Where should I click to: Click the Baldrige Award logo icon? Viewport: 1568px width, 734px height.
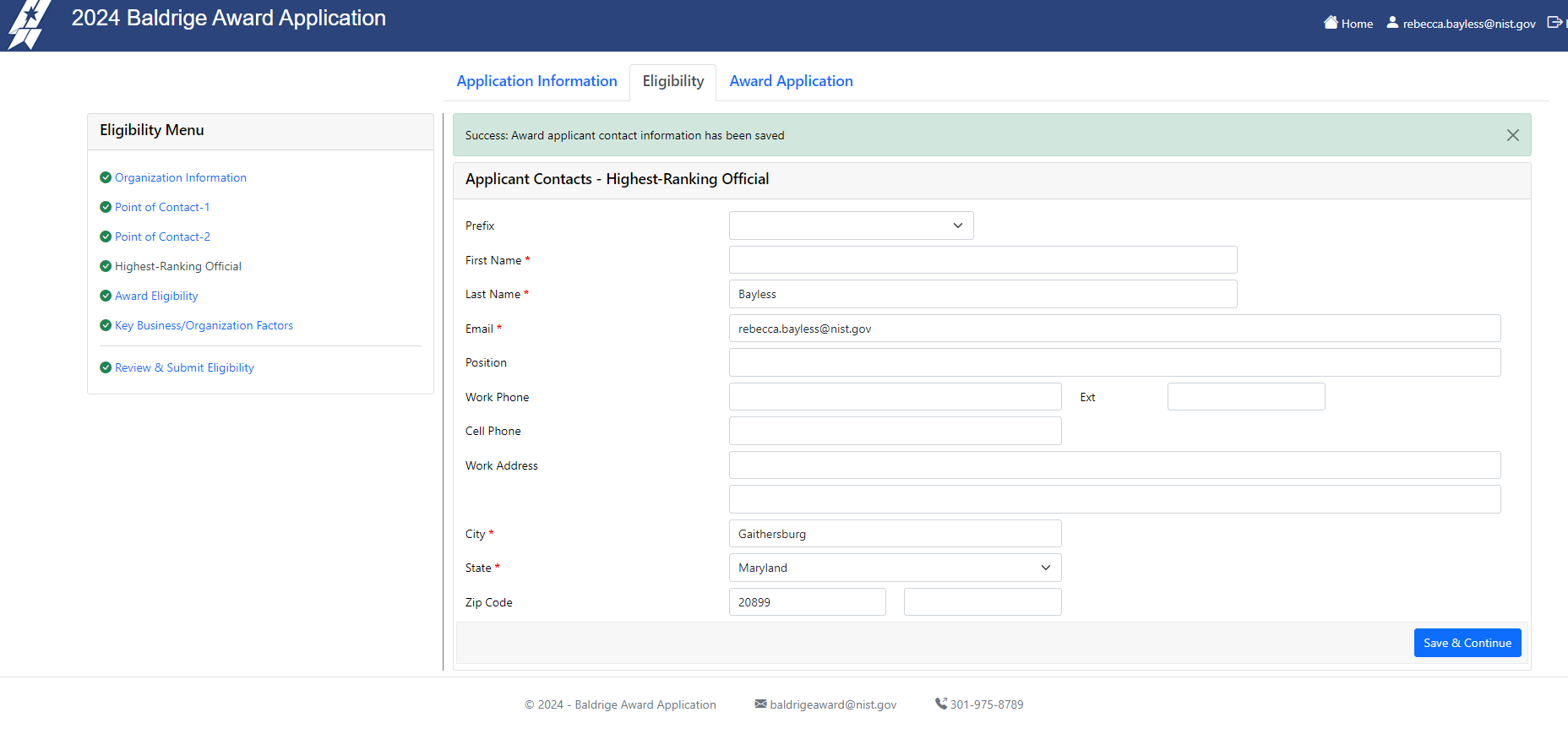point(28,24)
